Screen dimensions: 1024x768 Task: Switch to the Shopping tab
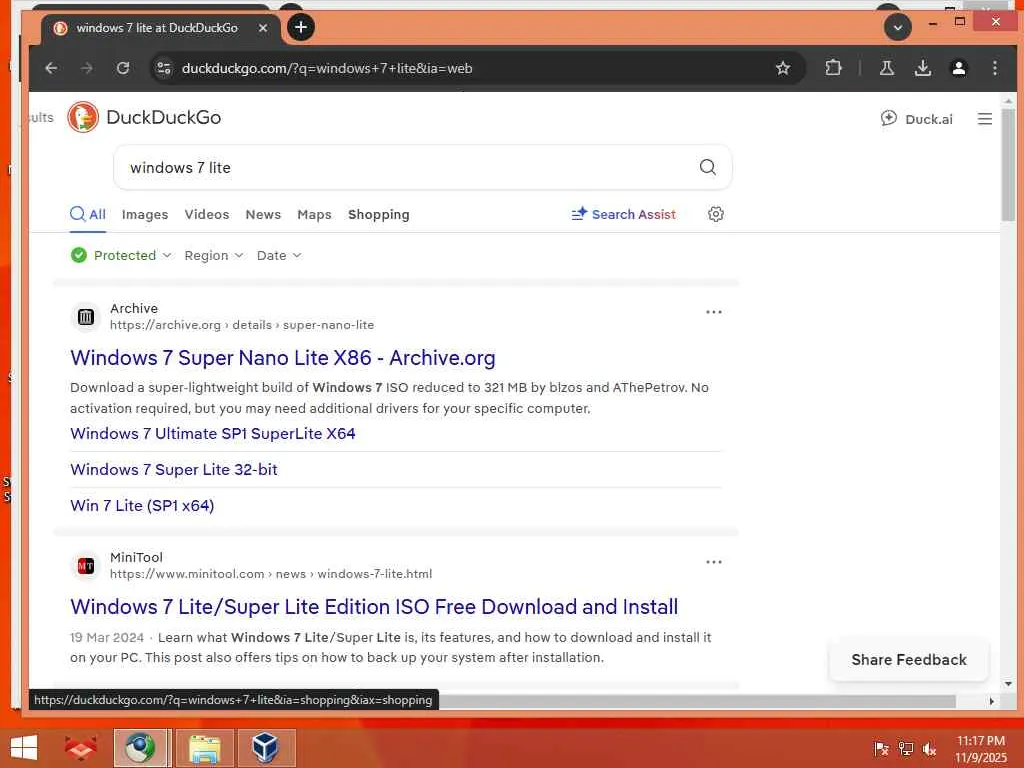click(379, 214)
